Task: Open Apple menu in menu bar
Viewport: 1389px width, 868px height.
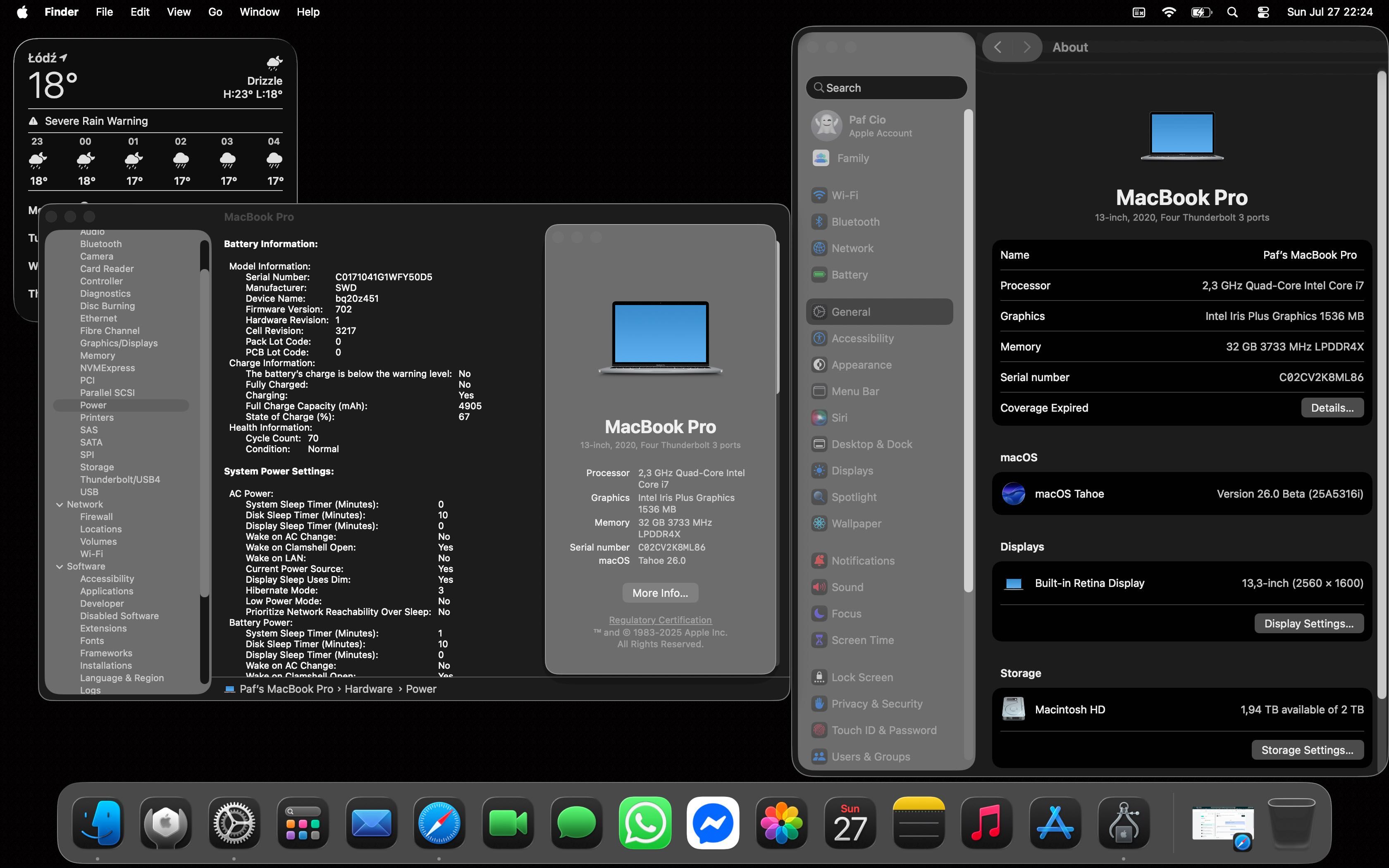Action: (22, 12)
